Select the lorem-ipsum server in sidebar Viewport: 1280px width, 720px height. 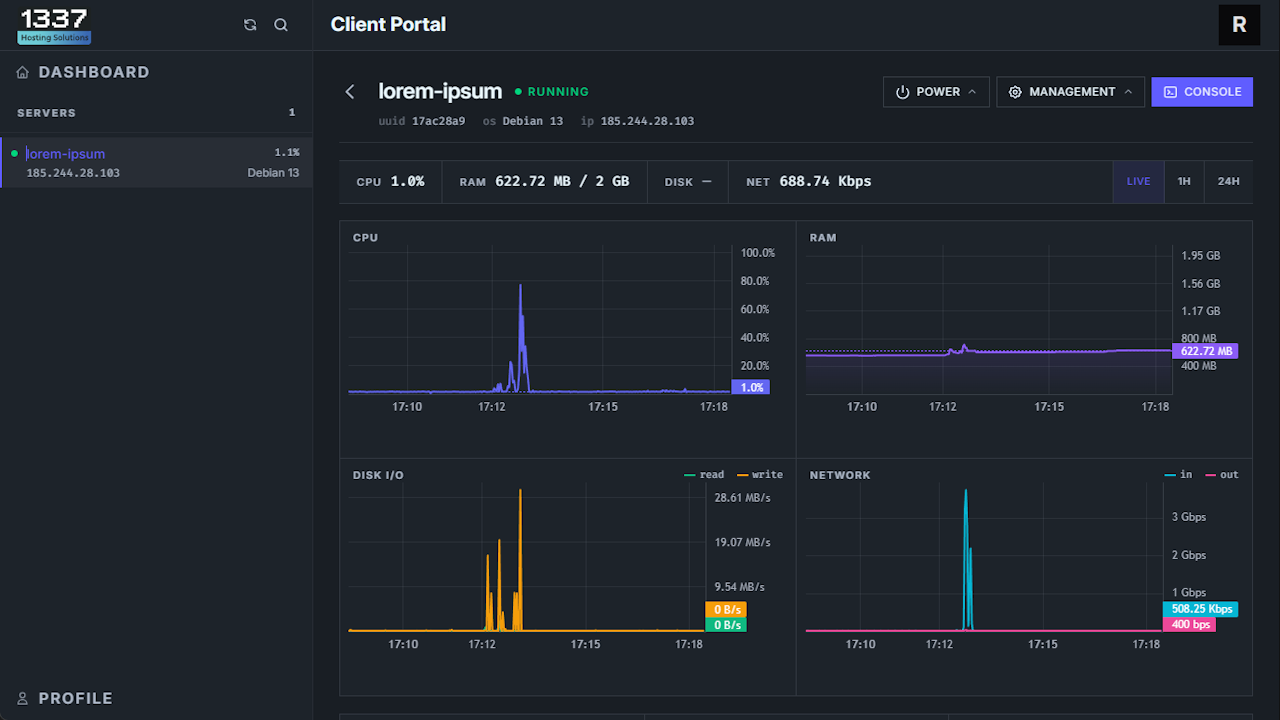[156, 162]
